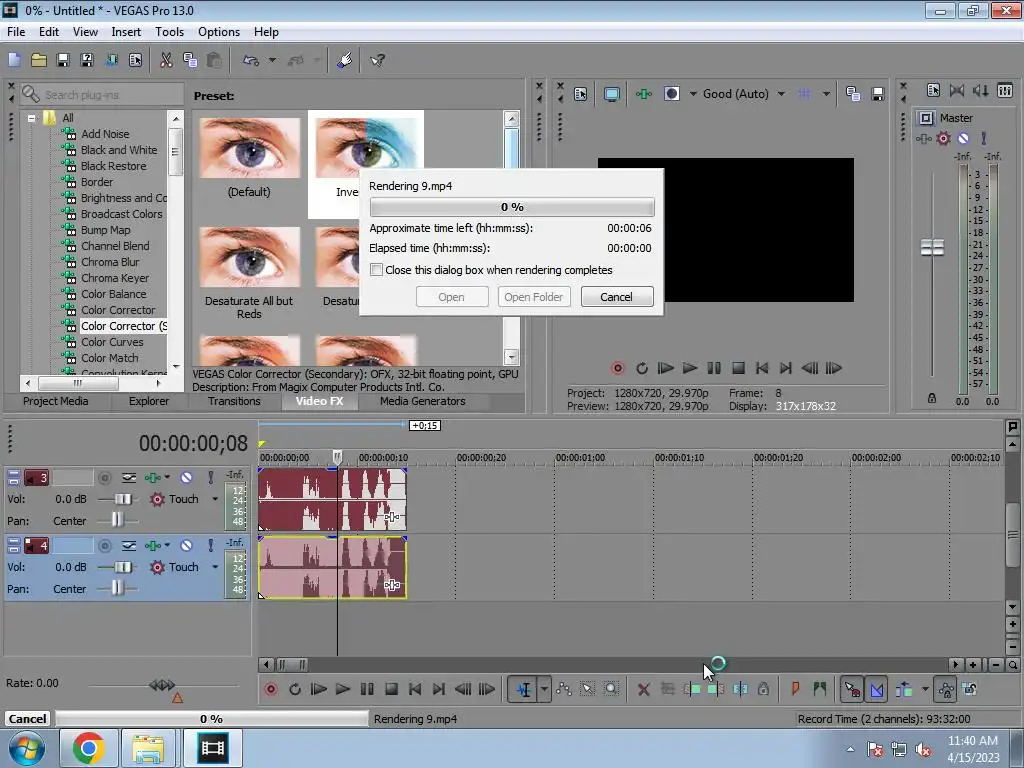The width and height of the screenshot is (1024, 768).
Task: Save the project via floppy disk icon
Action: [x=63, y=60]
